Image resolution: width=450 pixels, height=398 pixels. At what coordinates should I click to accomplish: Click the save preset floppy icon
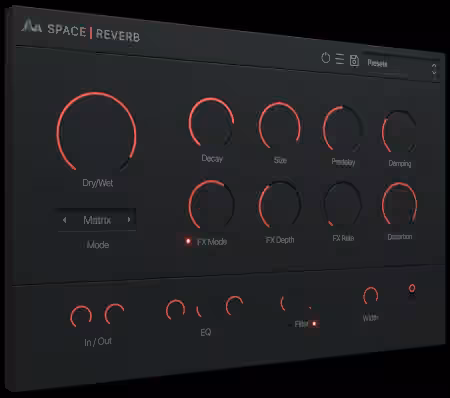pos(354,61)
